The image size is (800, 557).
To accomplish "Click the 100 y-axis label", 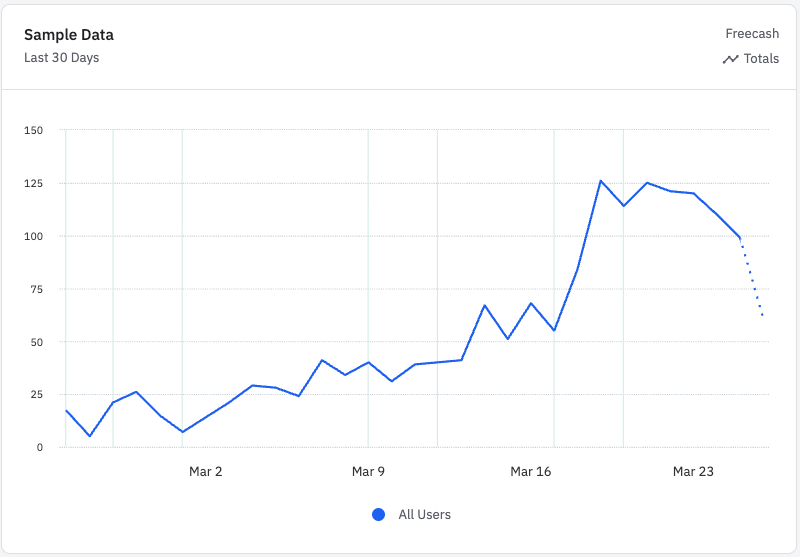I will (x=33, y=237).
